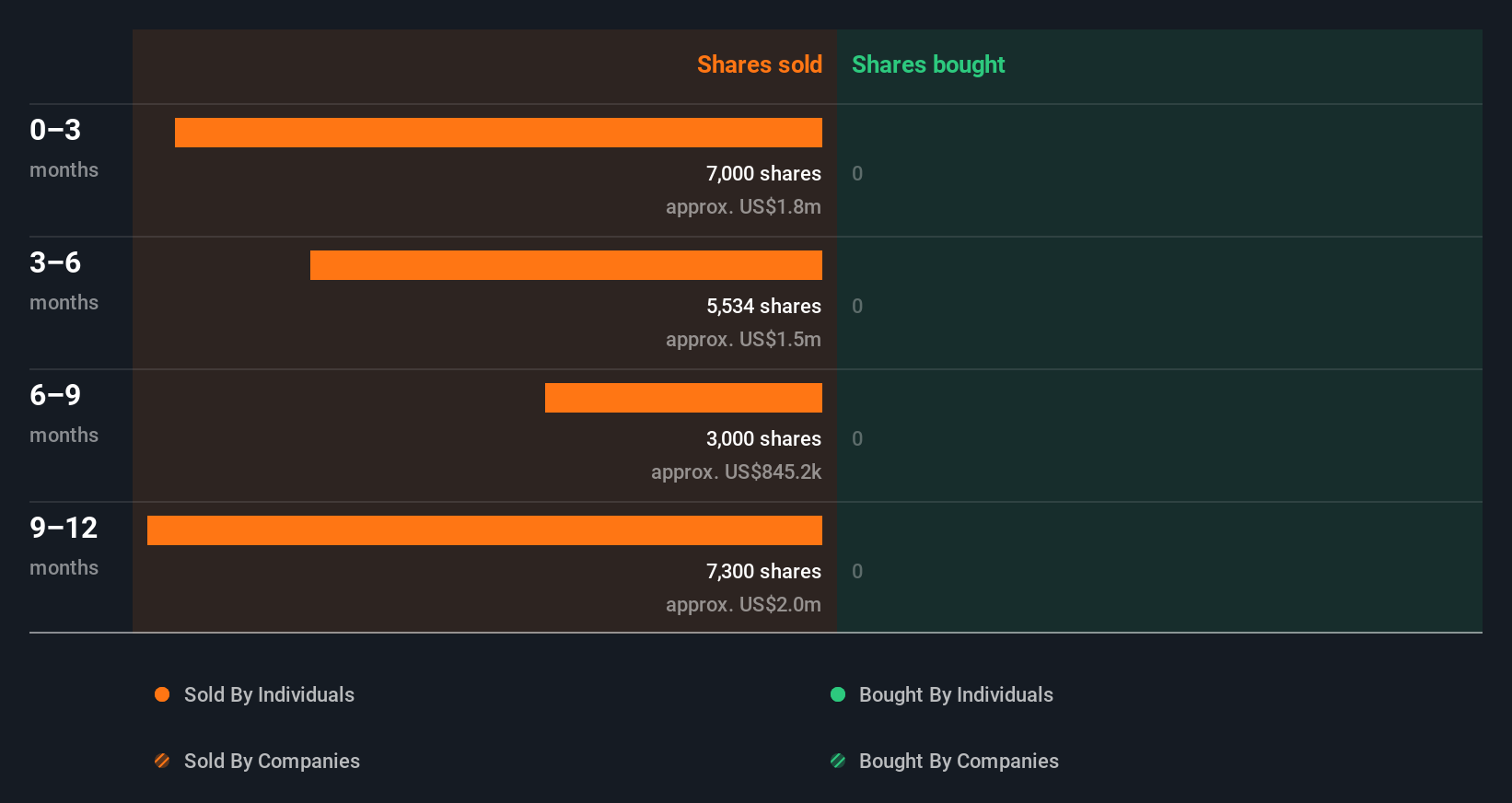The height and width of the screenshot is (803, 1512).
Task: Click approx. US$1.8m amount
Action: [x=743, y=207]
